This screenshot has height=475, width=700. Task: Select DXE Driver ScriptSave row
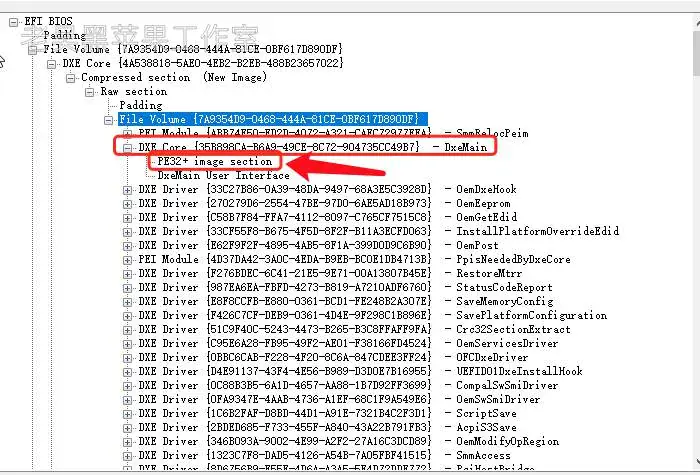tap(327, 413)
